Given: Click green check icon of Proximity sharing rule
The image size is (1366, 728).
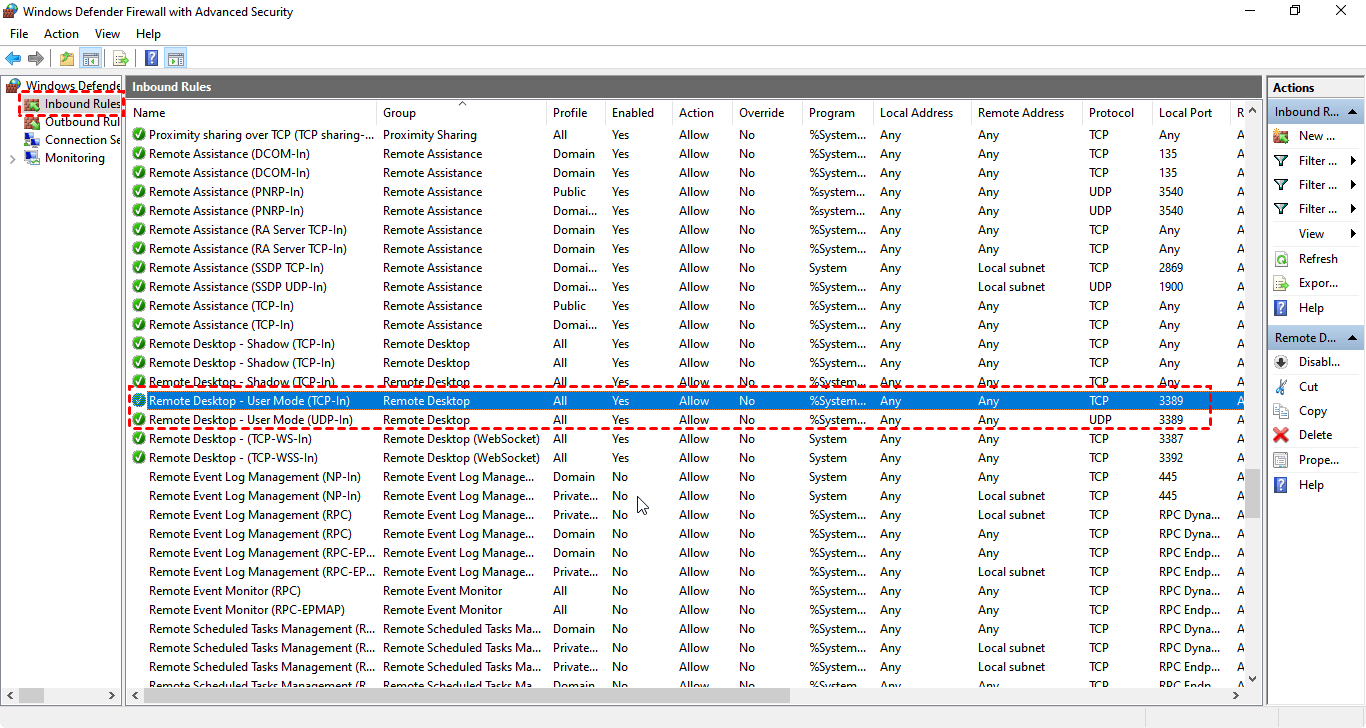Looking at the screenshot, I should [139, 135].
